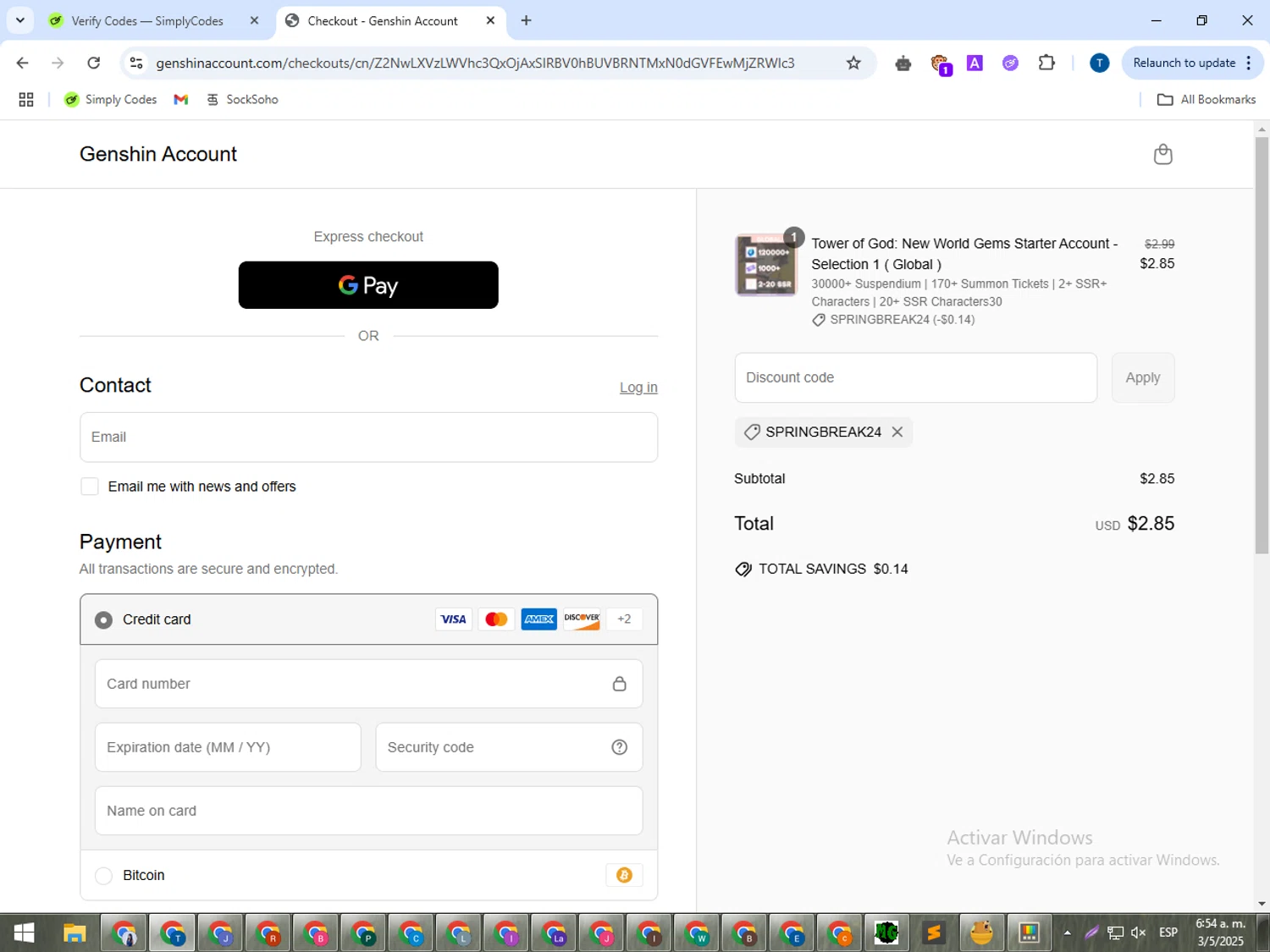The height and width of the screenshot is (952, 1270).
Task: Show the +2 more card brands
Action: point(624,619)
